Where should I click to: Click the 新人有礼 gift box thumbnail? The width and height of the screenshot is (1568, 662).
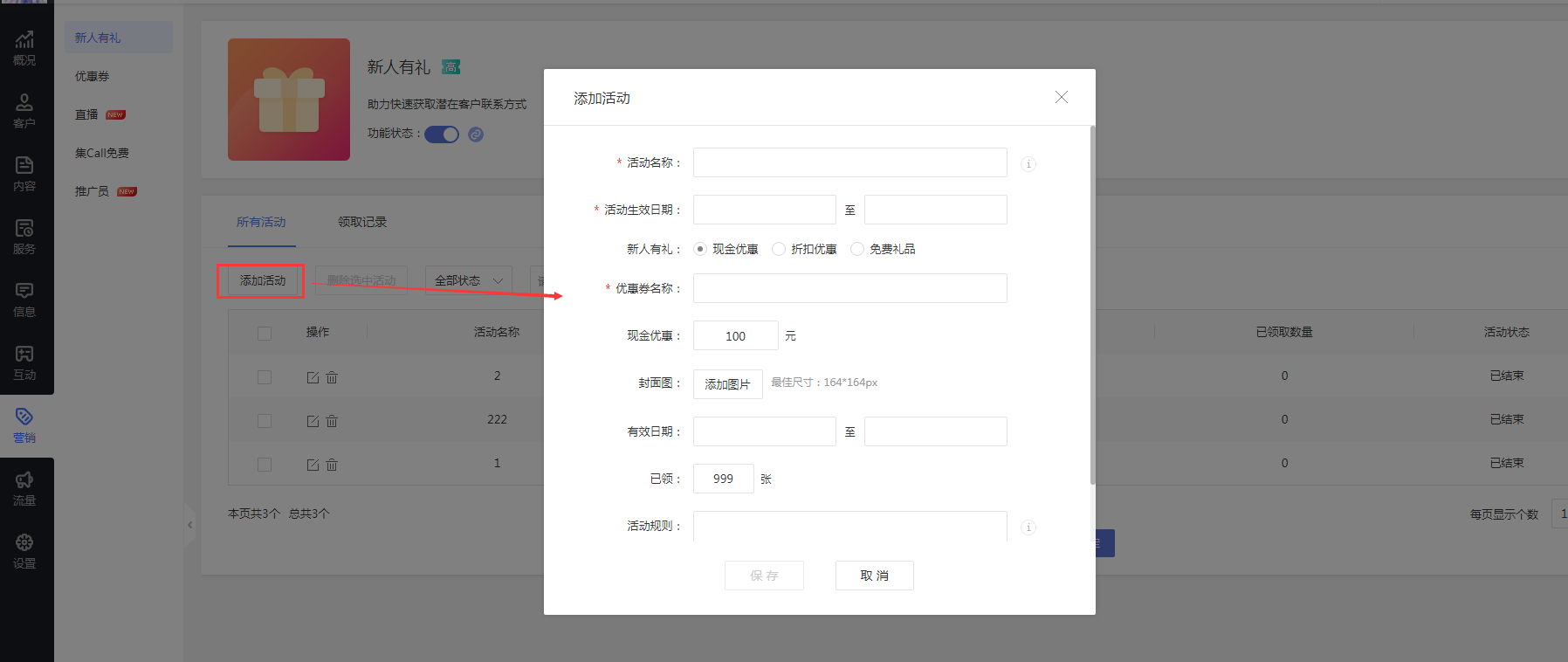pyautogui.click(x=289, y=100)
